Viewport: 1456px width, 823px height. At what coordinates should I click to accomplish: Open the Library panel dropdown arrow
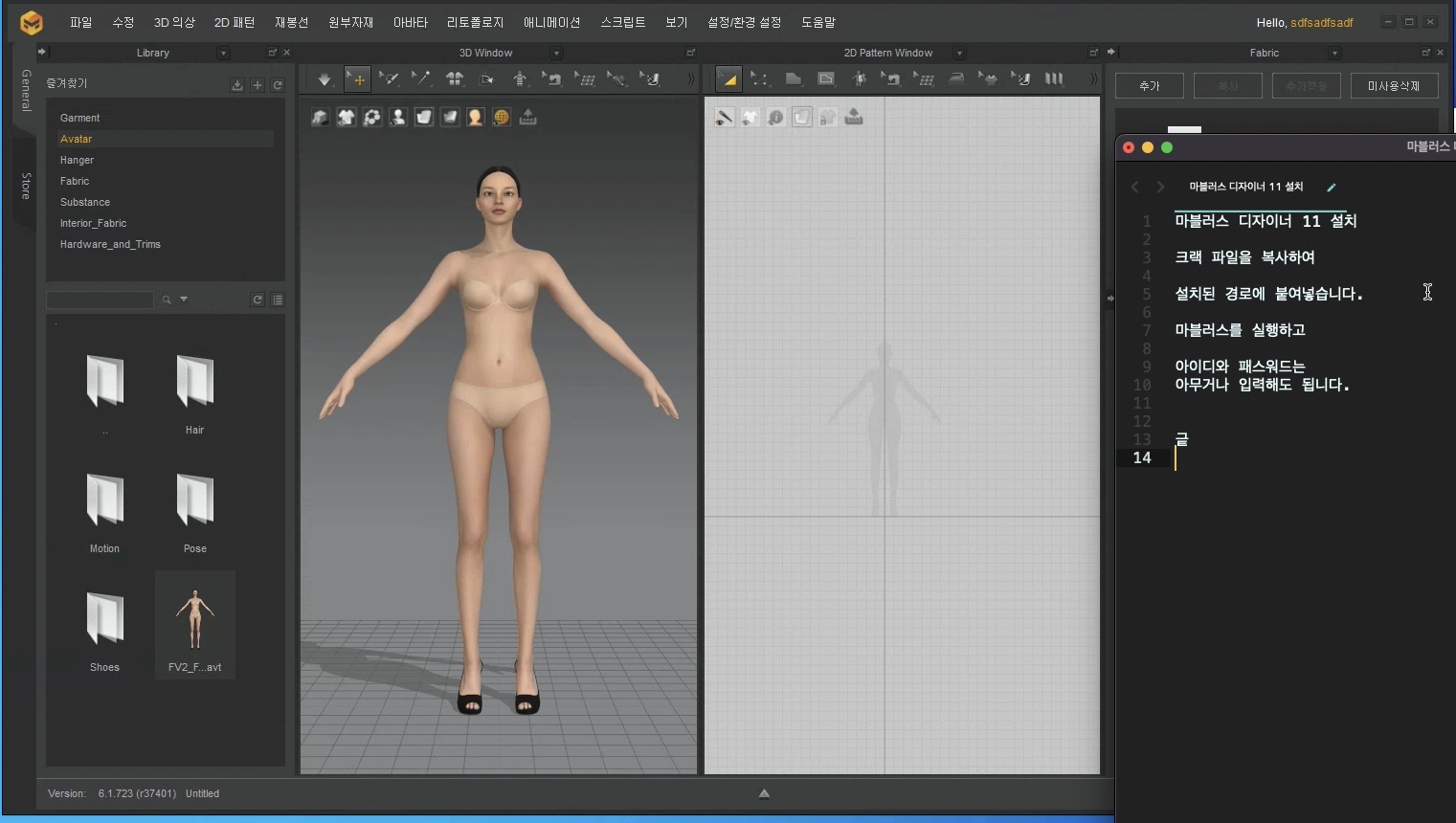[223, 53]
